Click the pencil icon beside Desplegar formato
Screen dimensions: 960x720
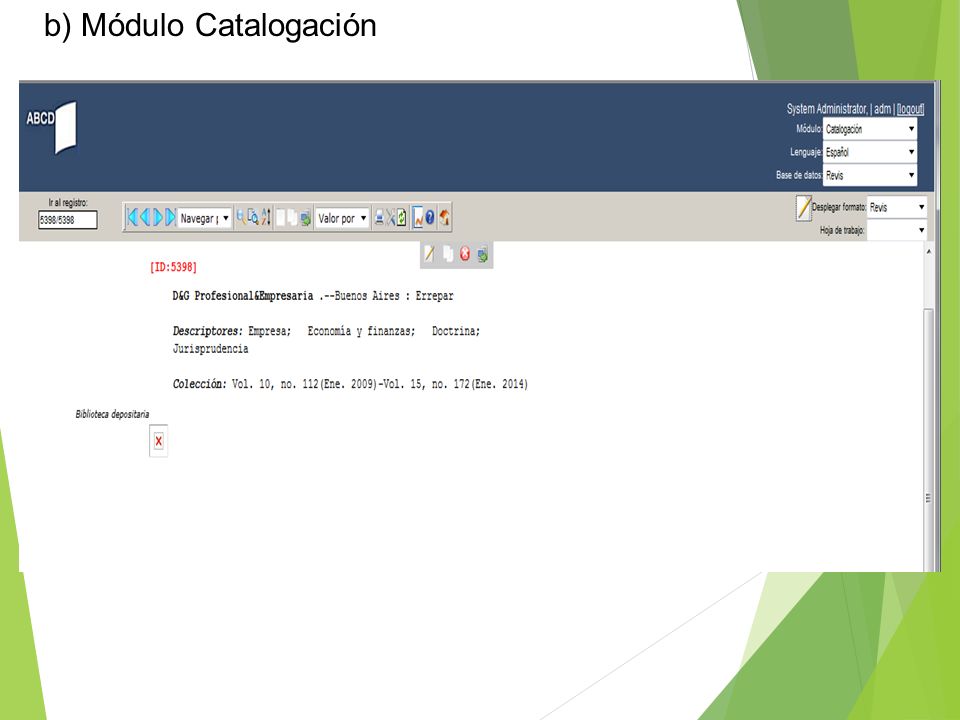(803, 208)
